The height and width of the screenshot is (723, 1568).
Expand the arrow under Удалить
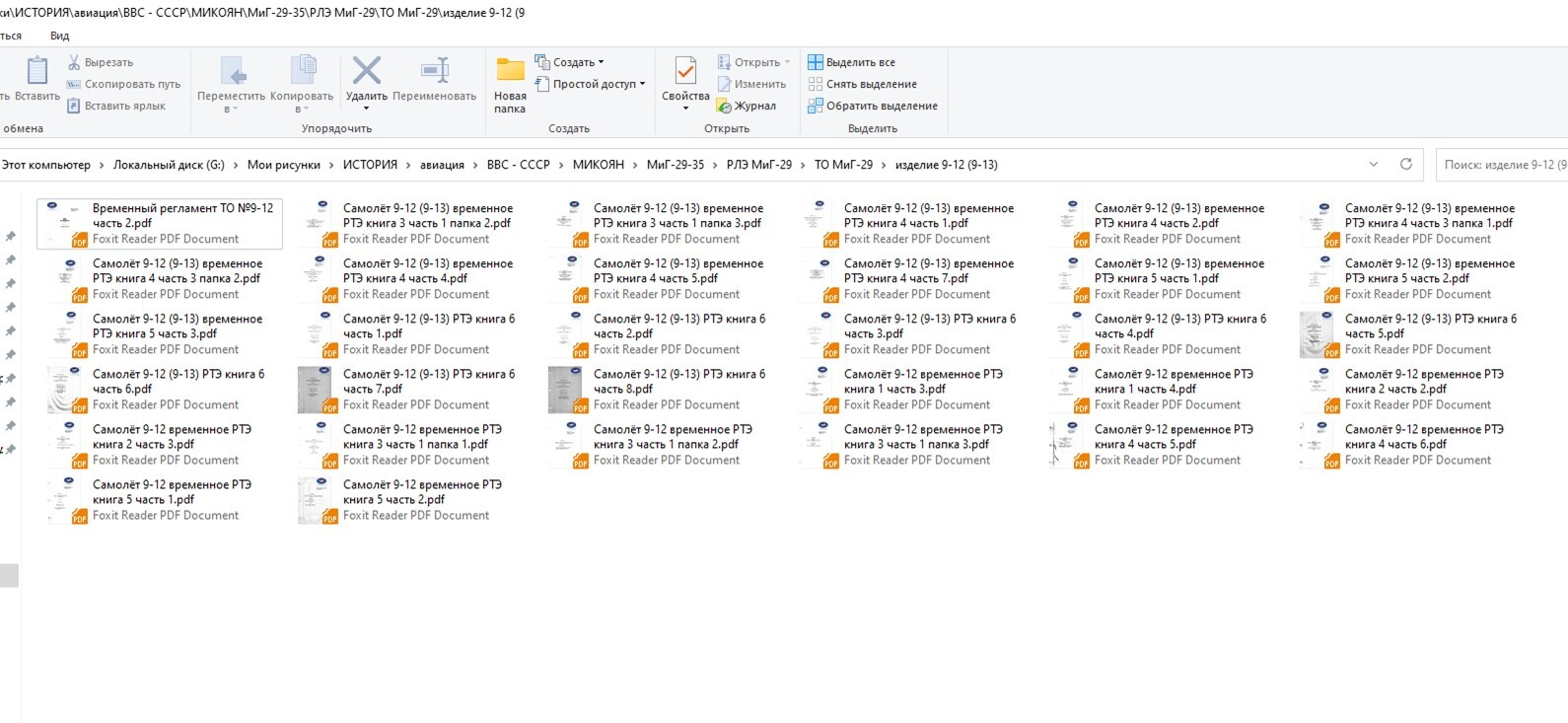pos(367,108)
